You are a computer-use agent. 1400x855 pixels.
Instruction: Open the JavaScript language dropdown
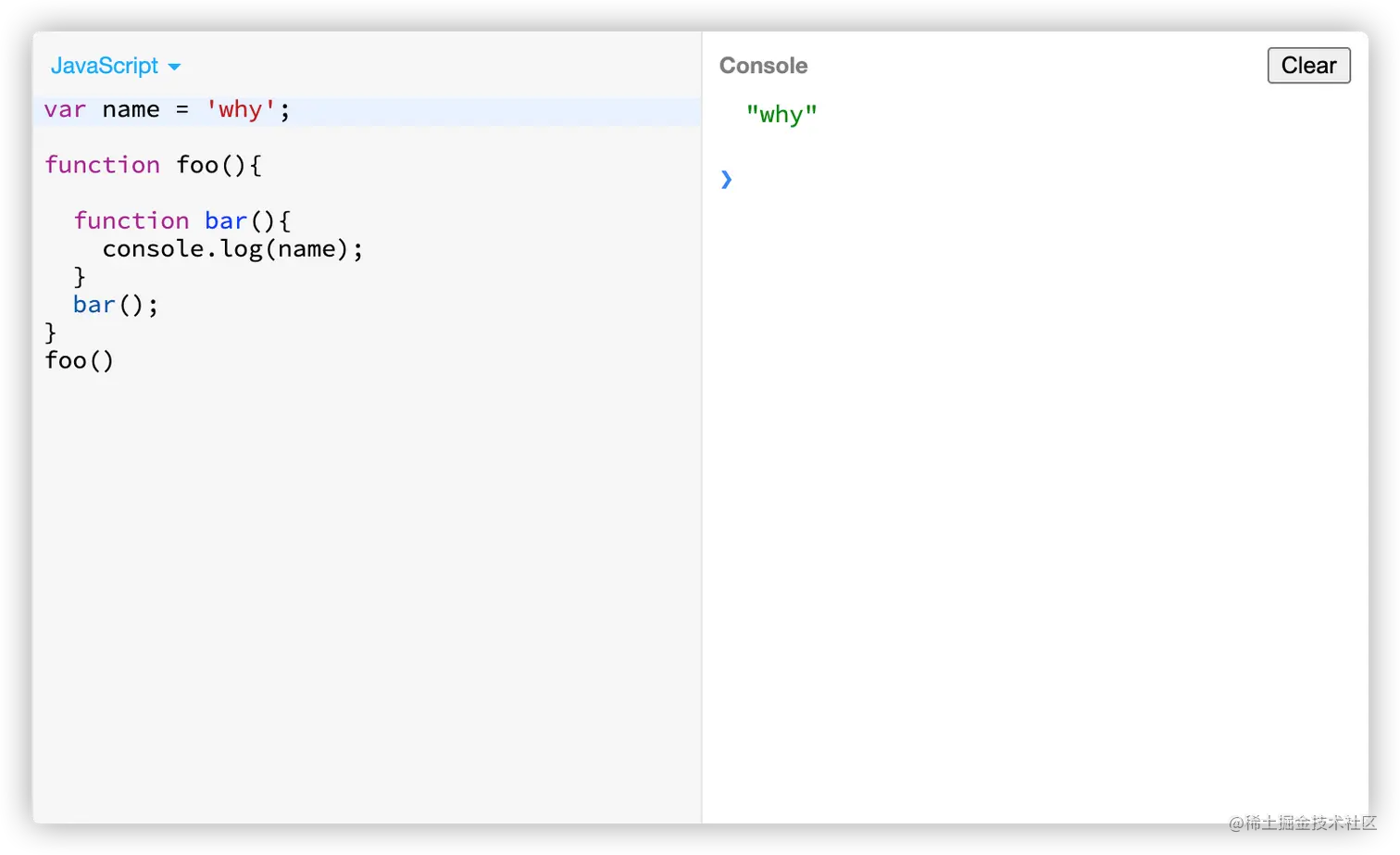tap(105, 66)
